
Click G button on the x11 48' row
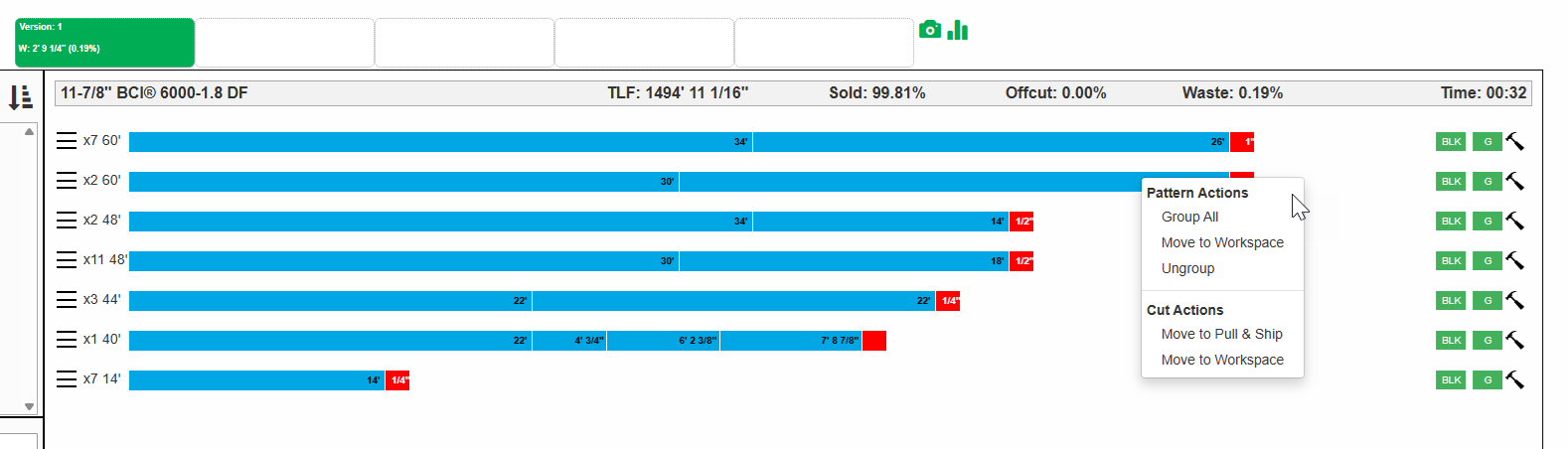1488,260
